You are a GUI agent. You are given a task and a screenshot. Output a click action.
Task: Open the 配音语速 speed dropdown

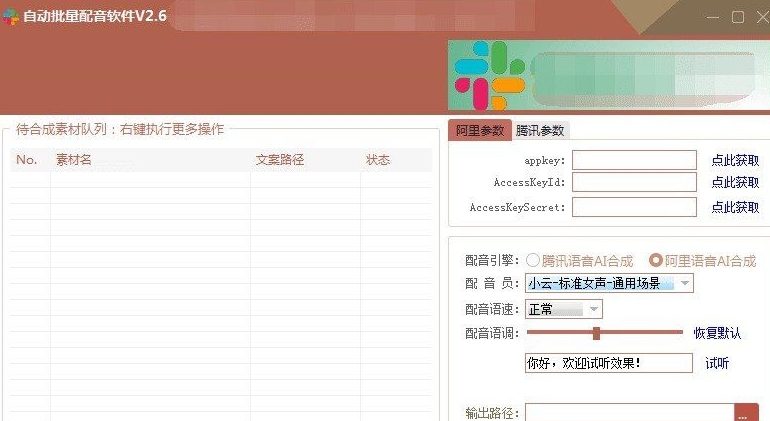563,309
